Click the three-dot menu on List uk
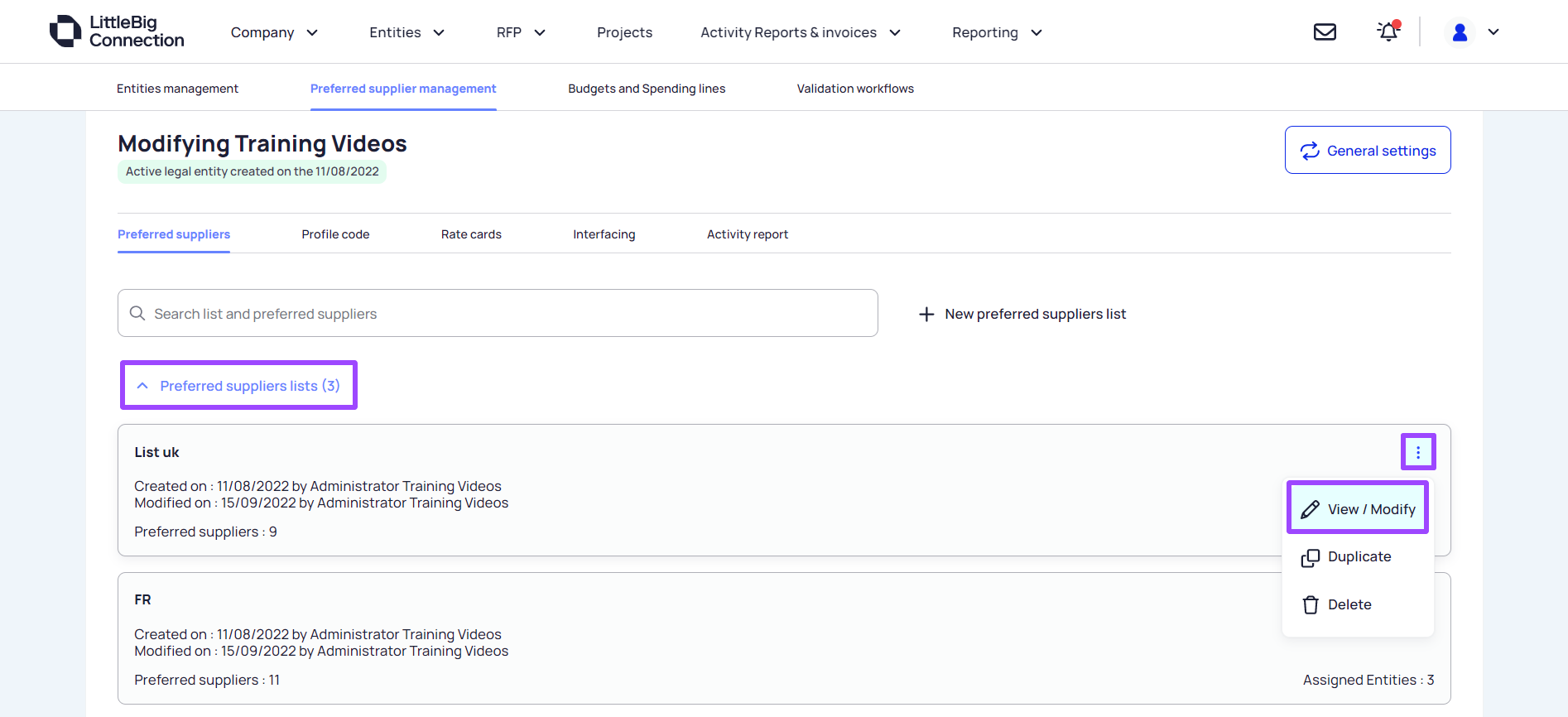The height and width of the screenshot is (717, 1568). [x=1417, y=452]
